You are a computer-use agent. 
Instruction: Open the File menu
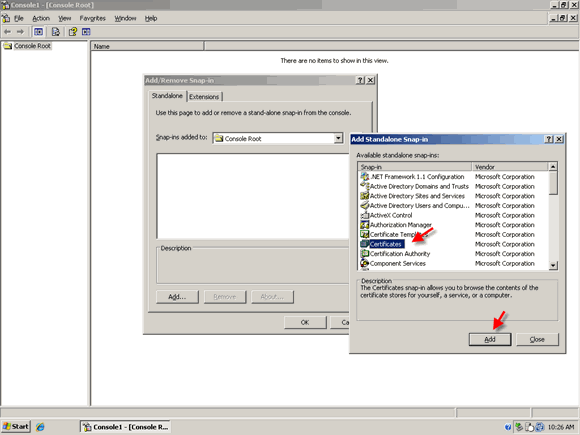tap(18, 18)
